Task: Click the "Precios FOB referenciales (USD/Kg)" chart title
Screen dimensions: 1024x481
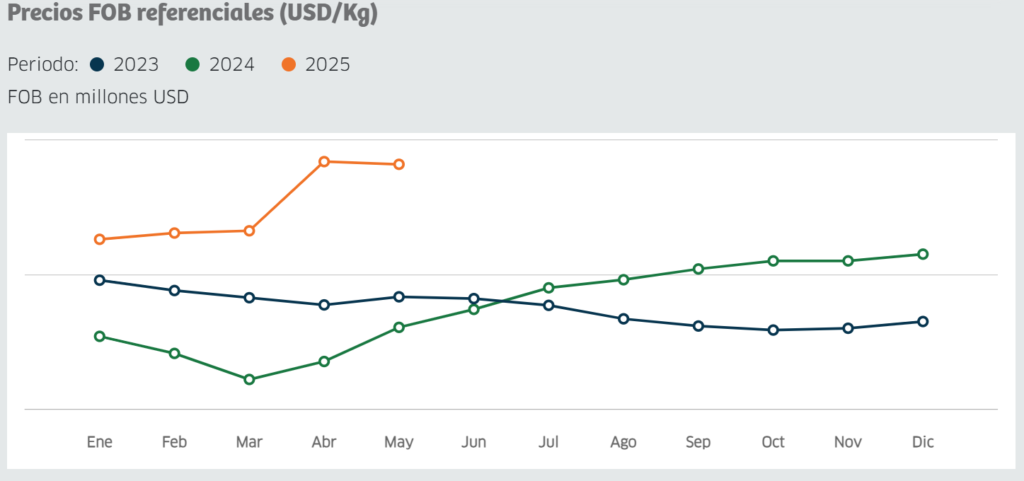Action: [x=192, y=16]
